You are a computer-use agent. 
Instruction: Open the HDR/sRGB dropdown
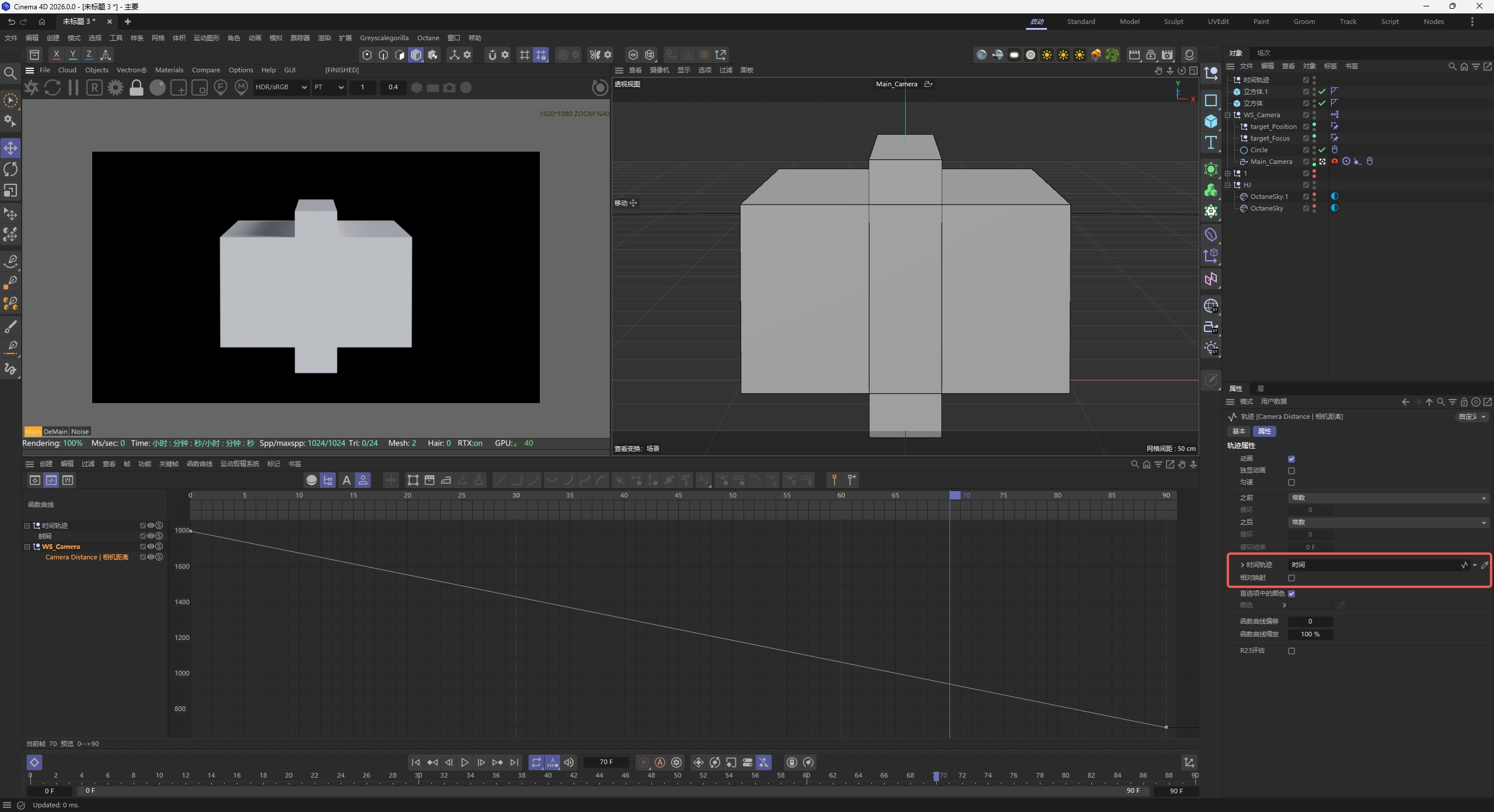[x=281, y=87]
